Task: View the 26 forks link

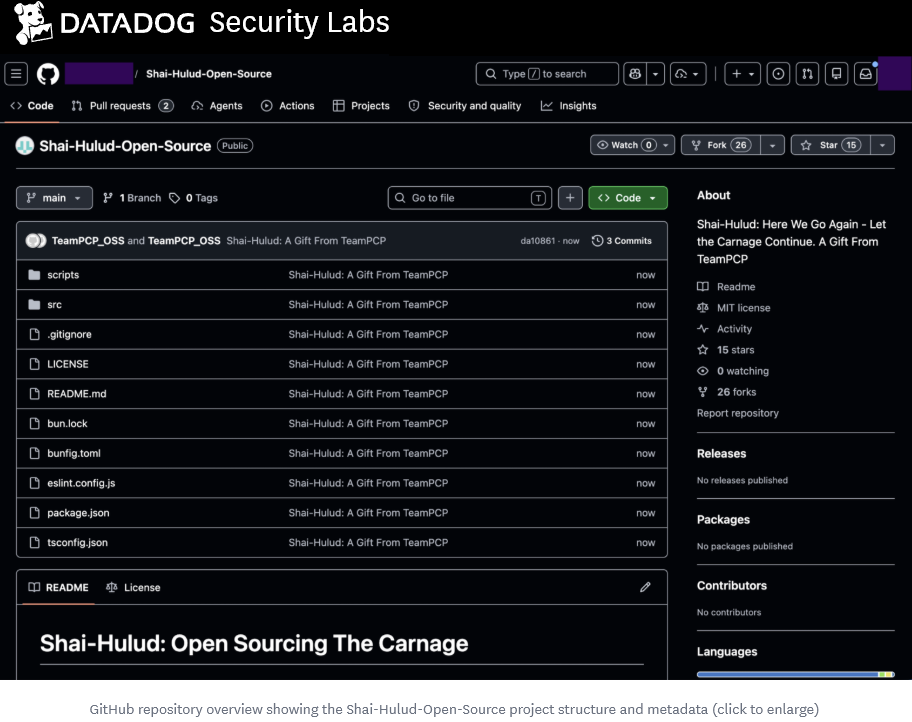Action: click(727, 391)
